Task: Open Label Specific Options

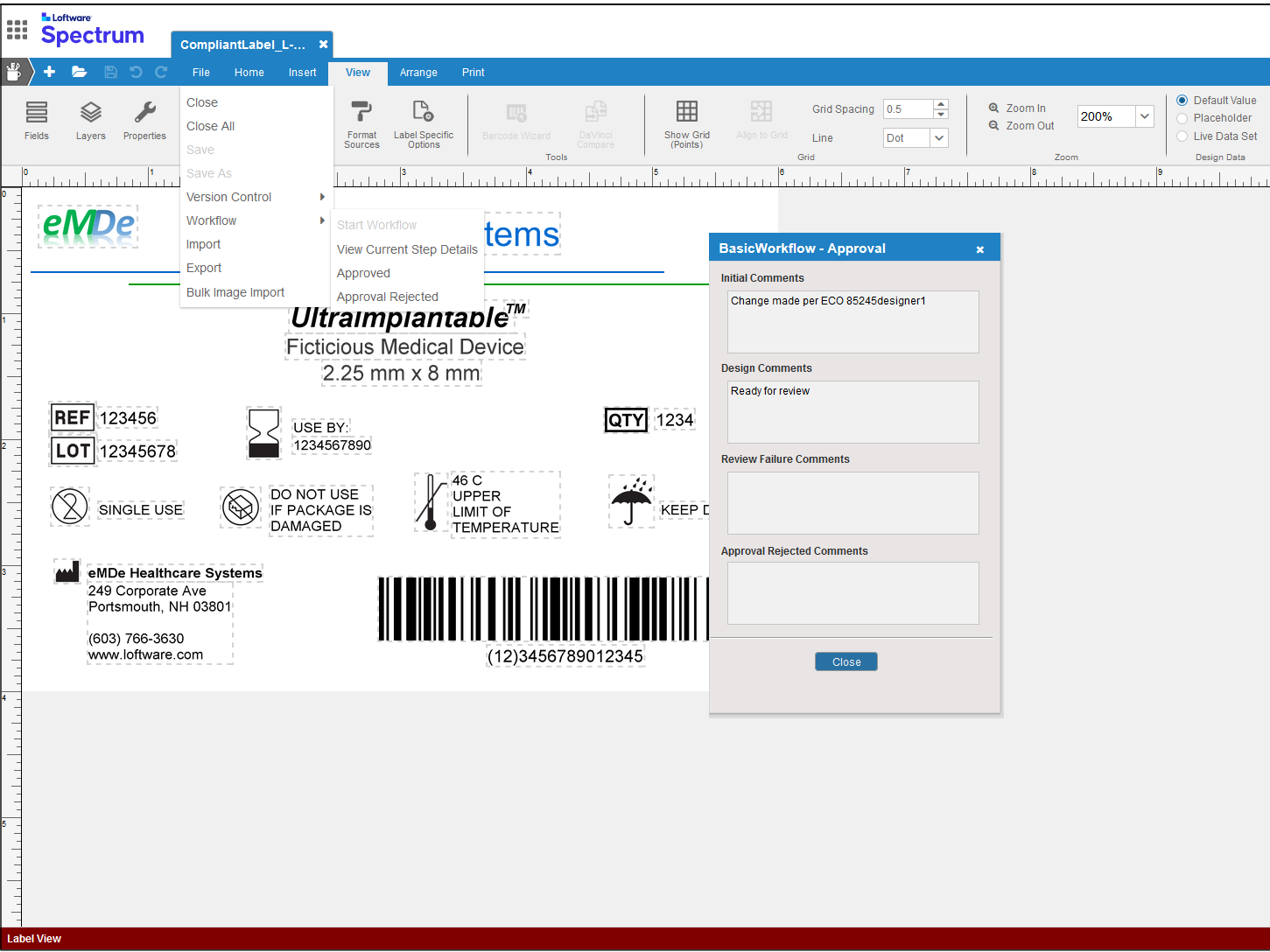Action: click(424, 123)
